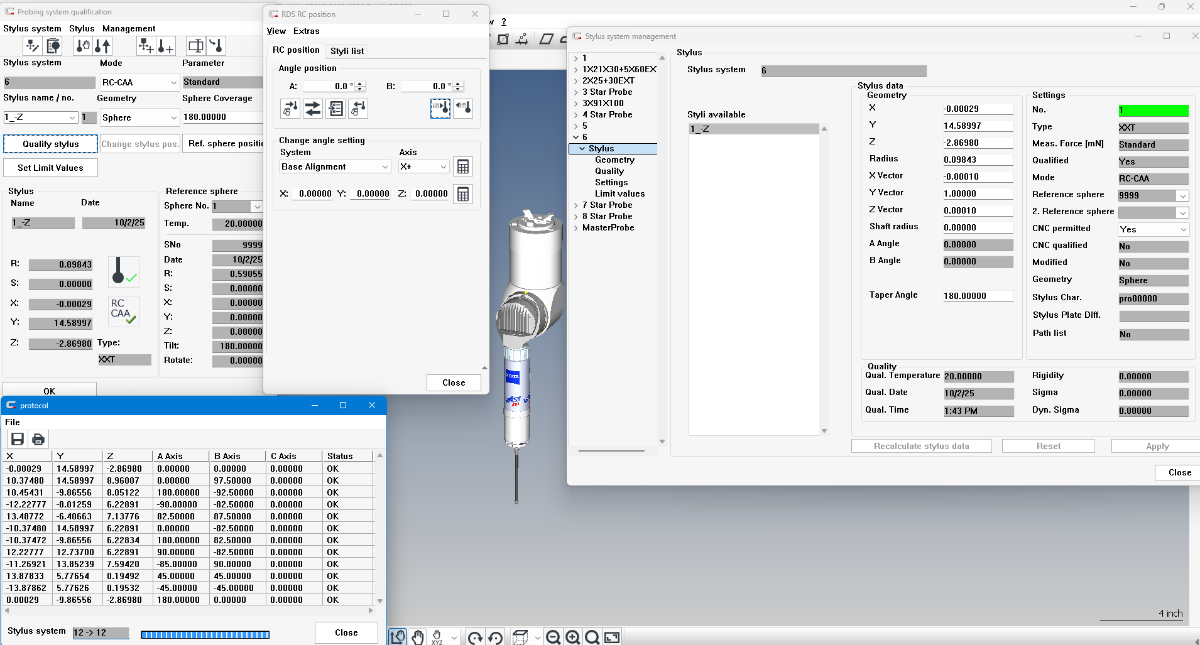The height and width of the screenshot is (645, 1200).
Task: Expand the 3 Star Probe tree node
Action: [x=575, y=92]
